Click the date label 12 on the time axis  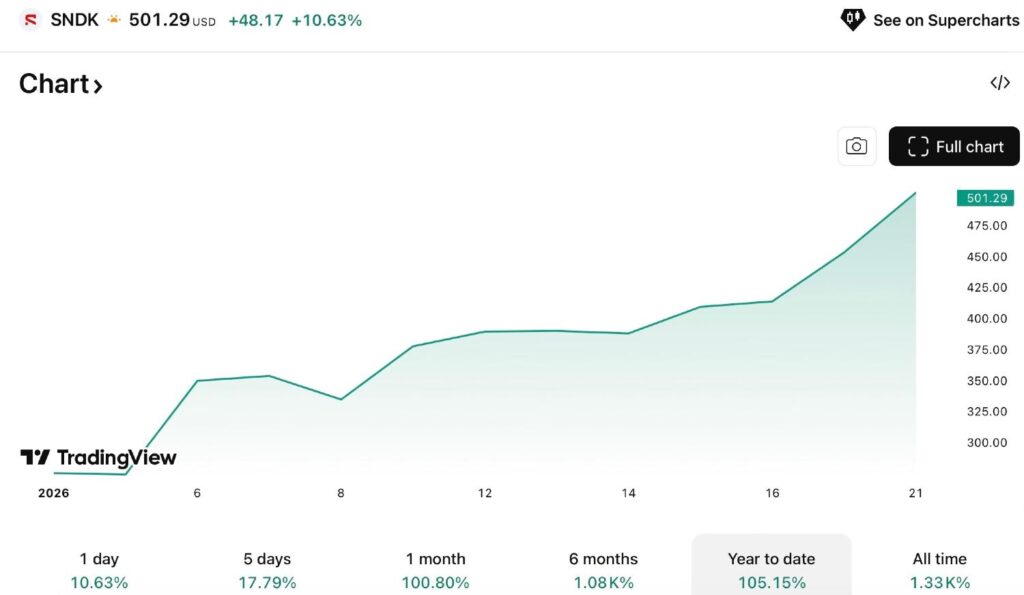485,493
